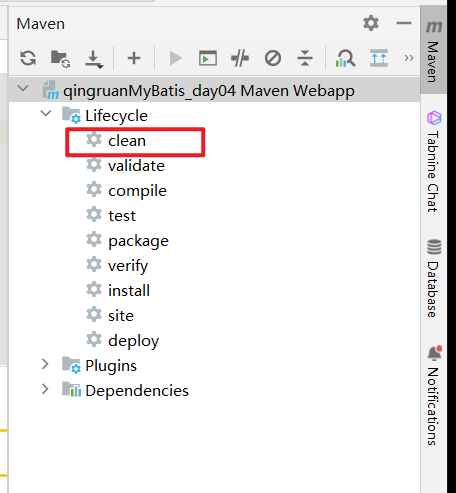
Task: Select the verify lifecycle goal
Action: click(128, 266)
